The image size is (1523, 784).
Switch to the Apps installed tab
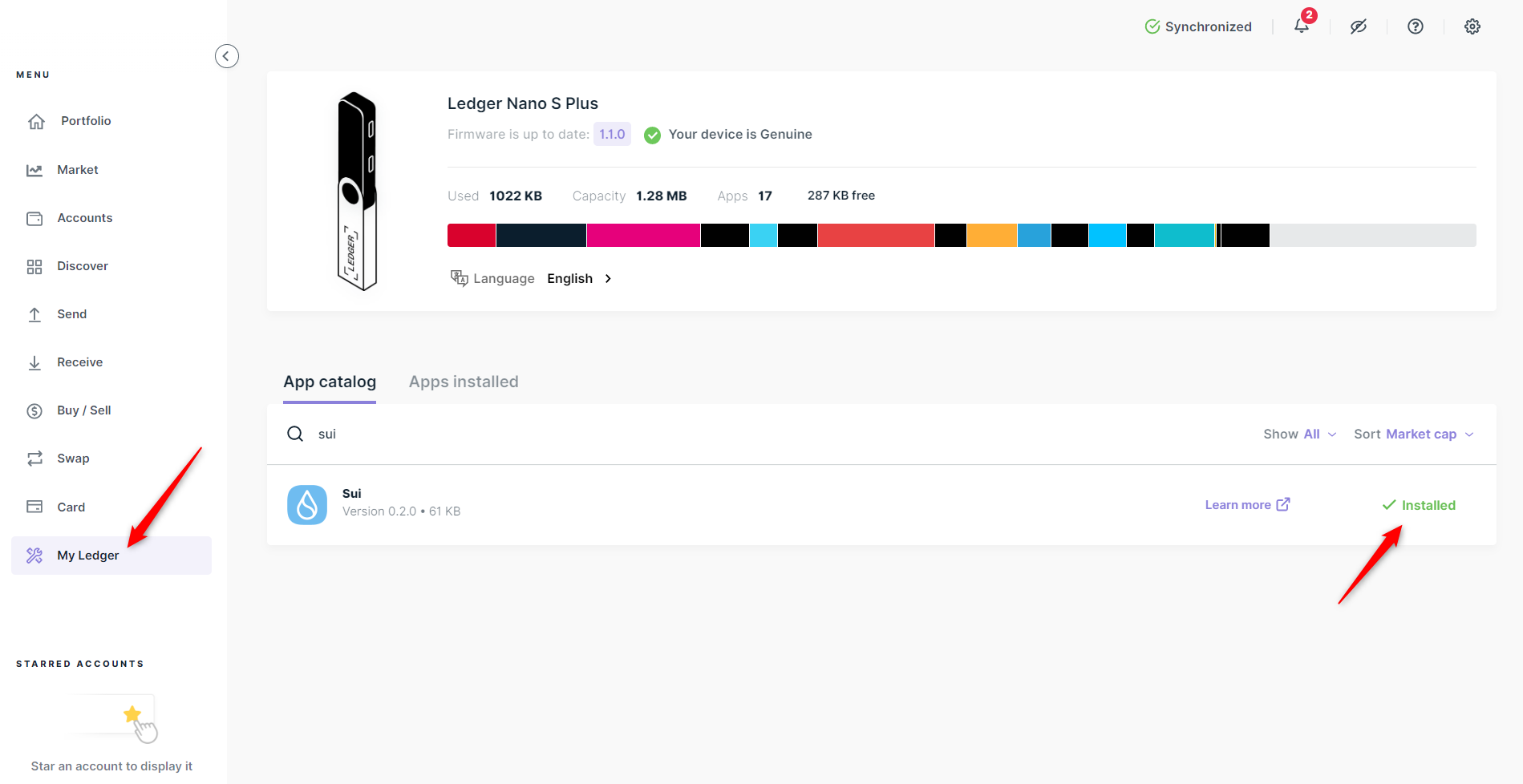[464, 382]
